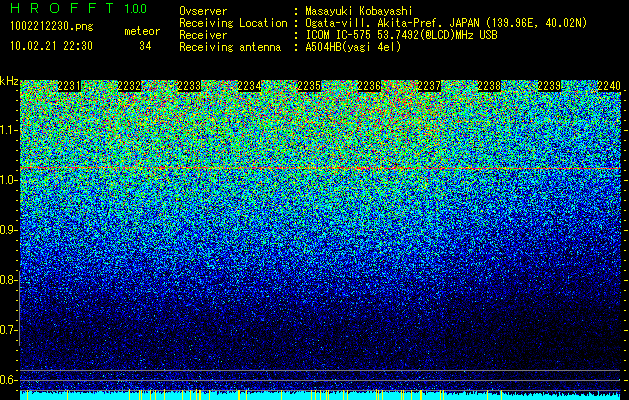629x400 pixels.
Task: Click the 2237 time marker label
Action: (x=429, y=86)
